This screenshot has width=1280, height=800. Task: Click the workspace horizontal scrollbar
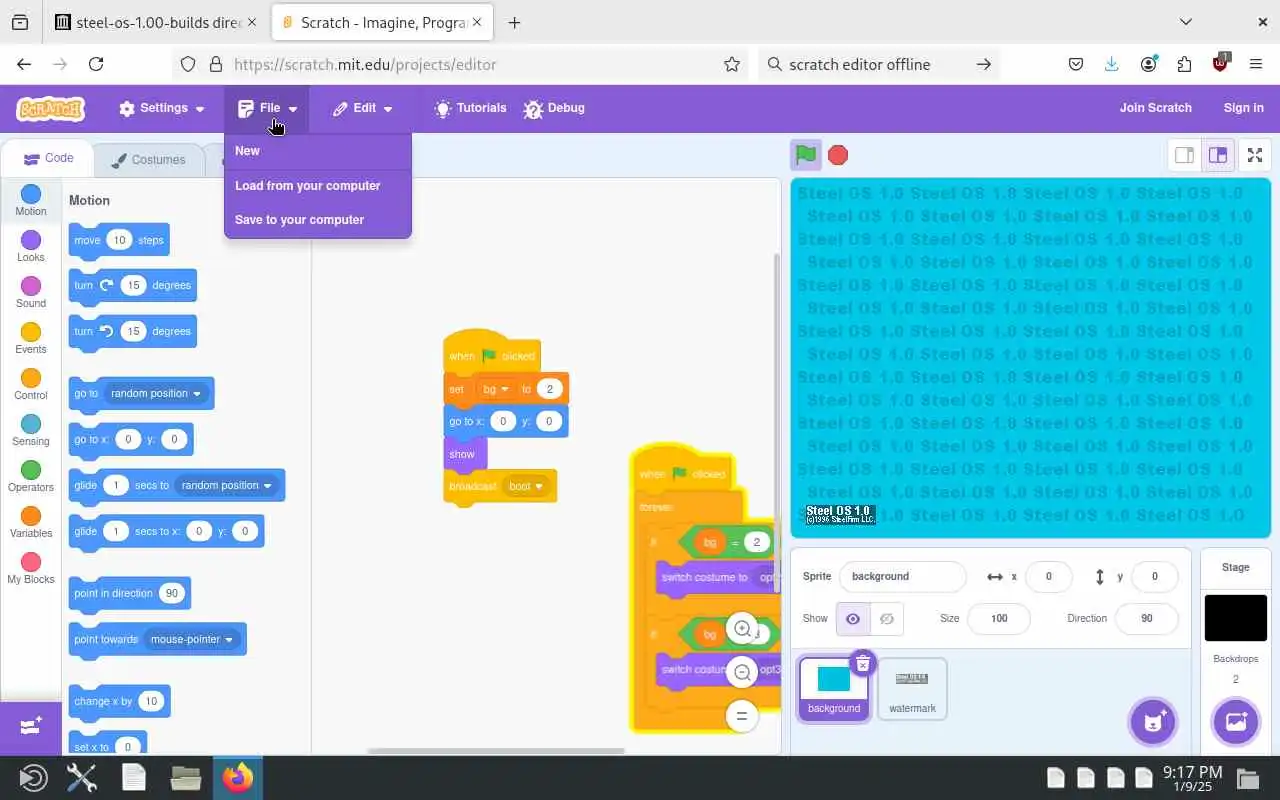(496, 751)
